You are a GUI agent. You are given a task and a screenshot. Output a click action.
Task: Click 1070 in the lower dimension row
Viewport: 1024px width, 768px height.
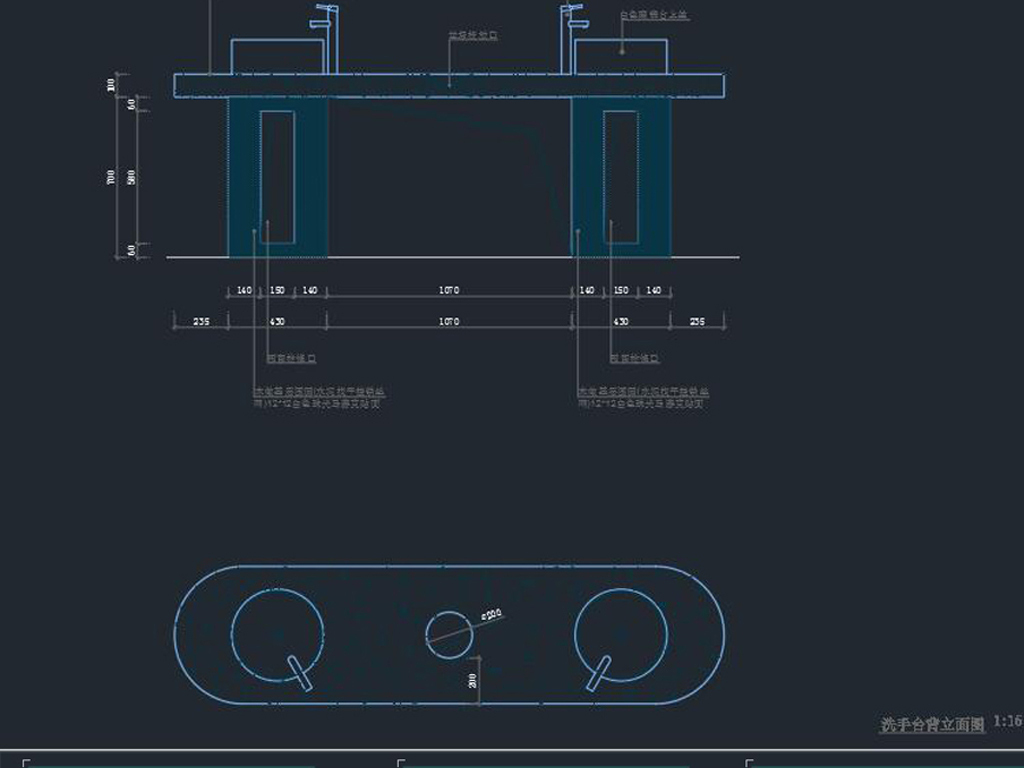point(449,321)
